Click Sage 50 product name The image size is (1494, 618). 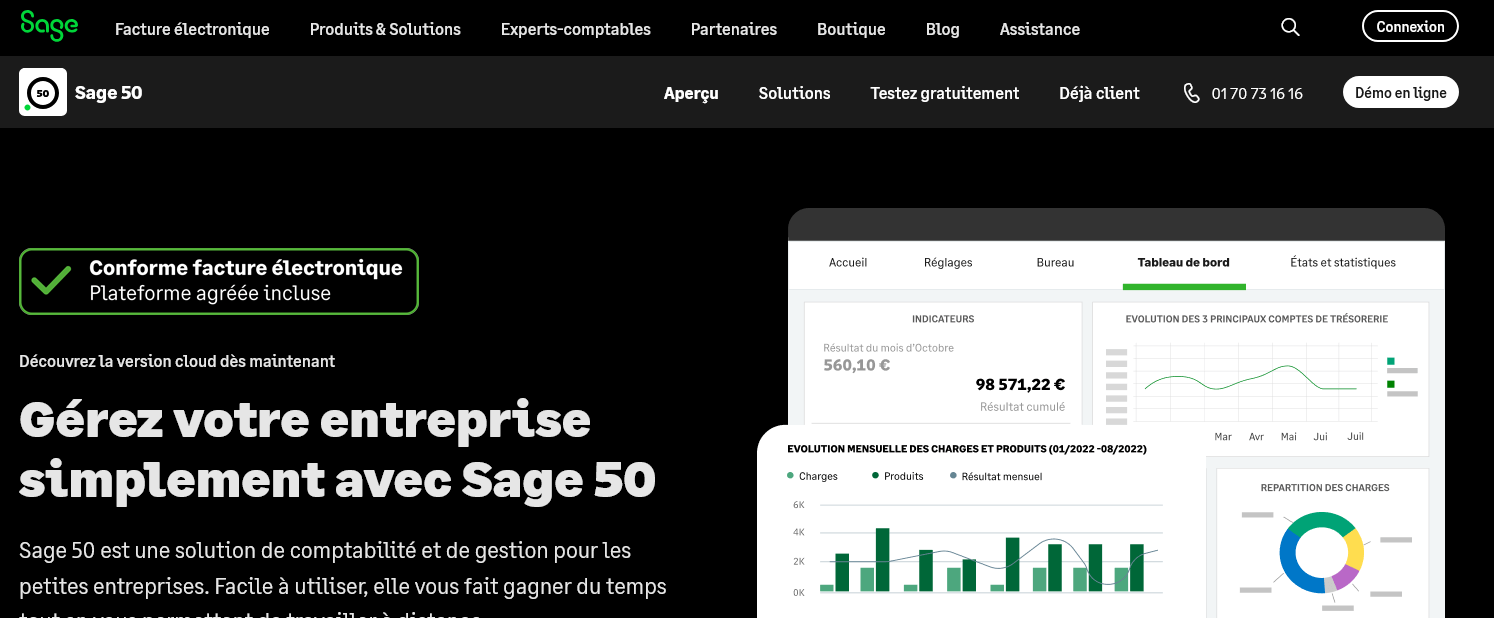(108, 93)
